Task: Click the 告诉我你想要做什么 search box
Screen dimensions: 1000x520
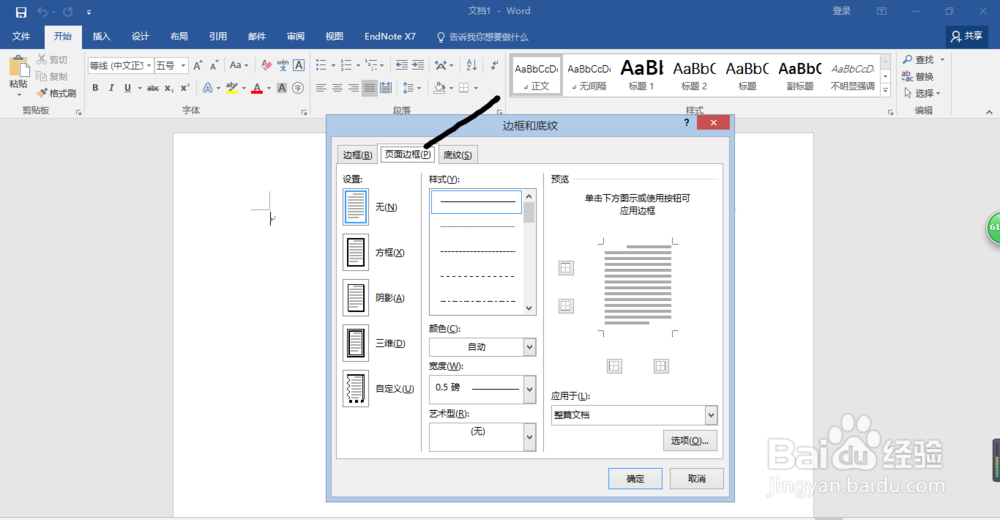Action: (483, 37)
